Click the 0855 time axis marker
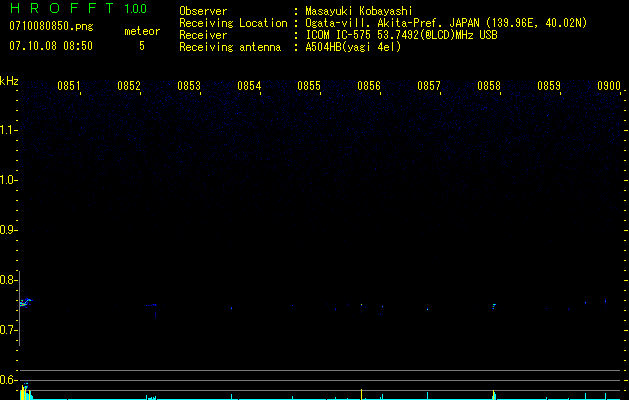 309,86
